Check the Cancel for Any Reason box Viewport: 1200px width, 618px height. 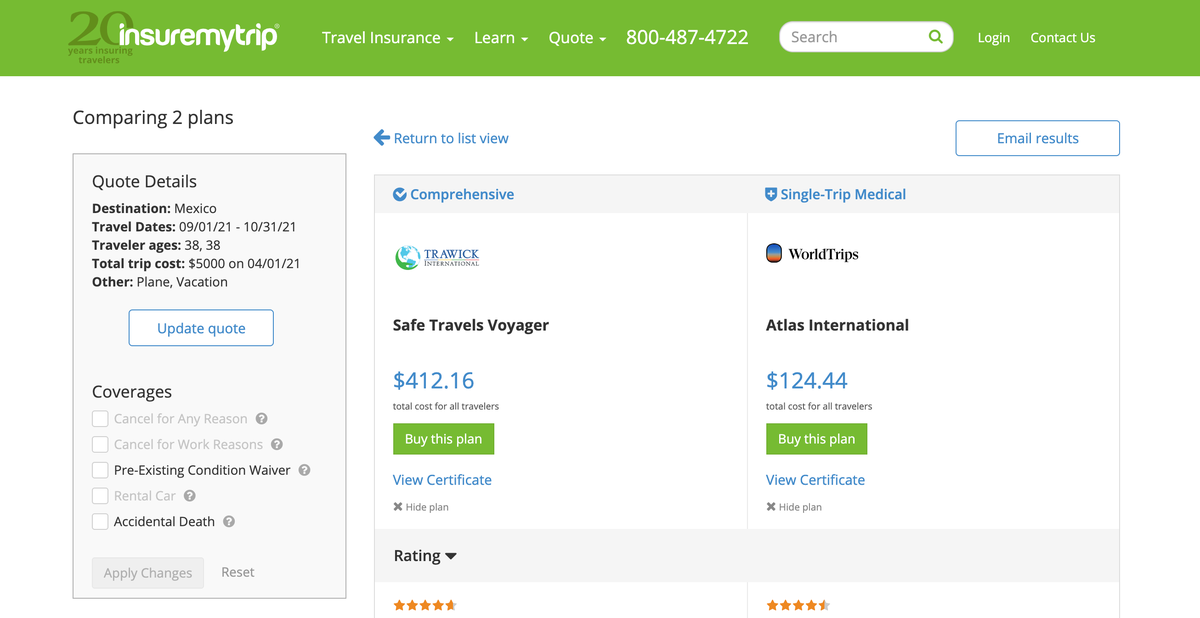[x=100, y=418]
